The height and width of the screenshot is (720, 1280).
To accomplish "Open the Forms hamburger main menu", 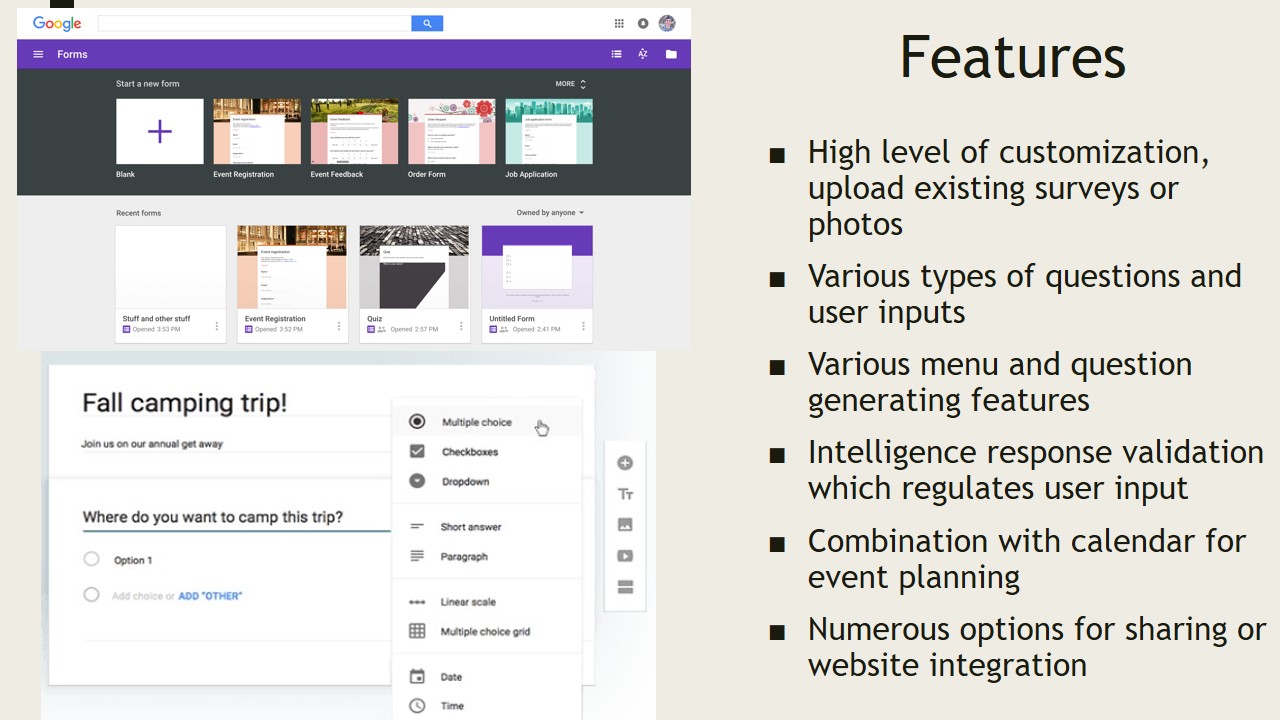I will point(38,54).
